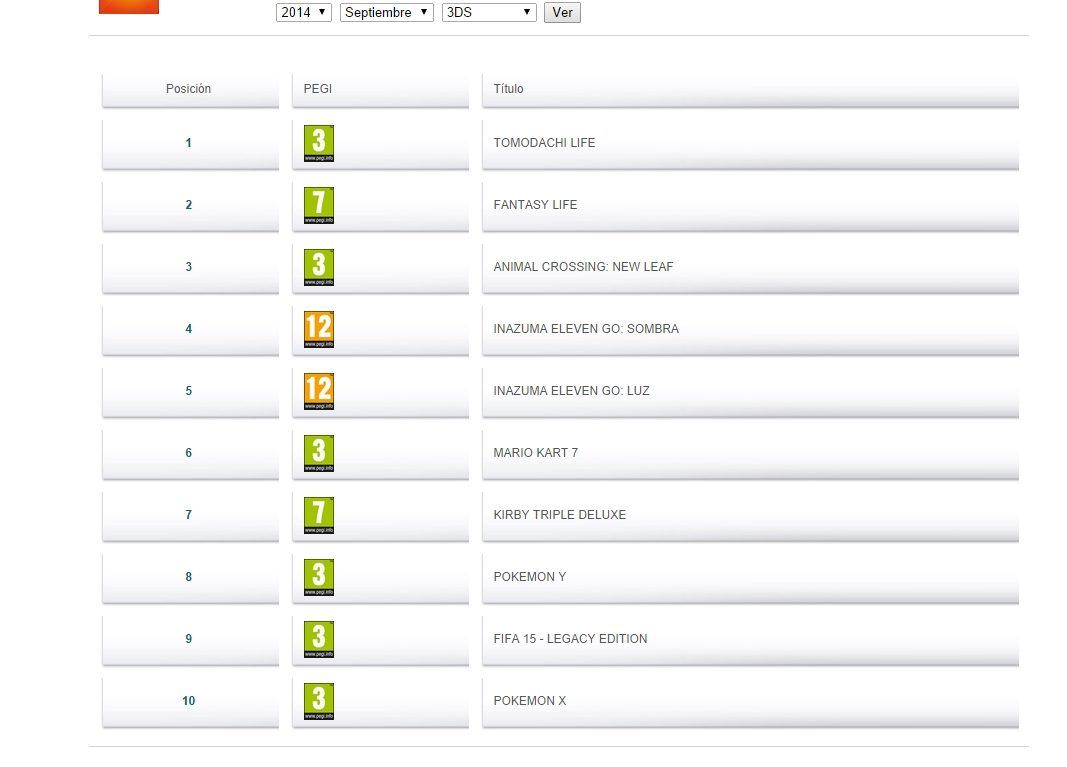The image size is (1067, 767).
Task: Click PEGI 3 icon for Tomodachi Life
Action: click(x=318, y=144)
